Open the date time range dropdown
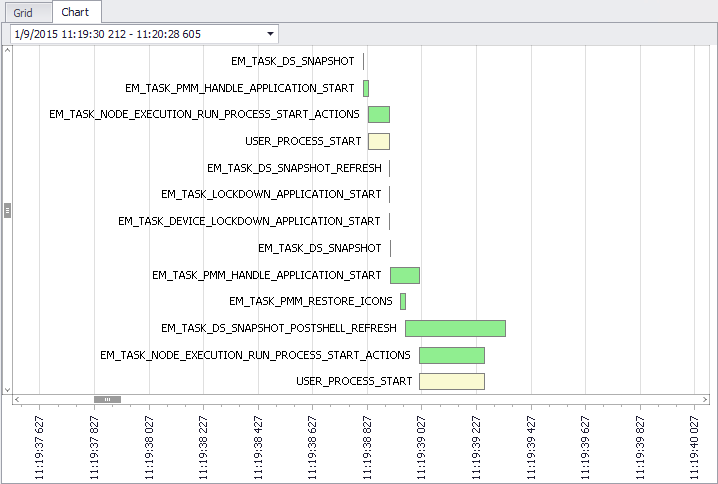Image resolution: width=718 pixels, height=484 pixels. 270,34
